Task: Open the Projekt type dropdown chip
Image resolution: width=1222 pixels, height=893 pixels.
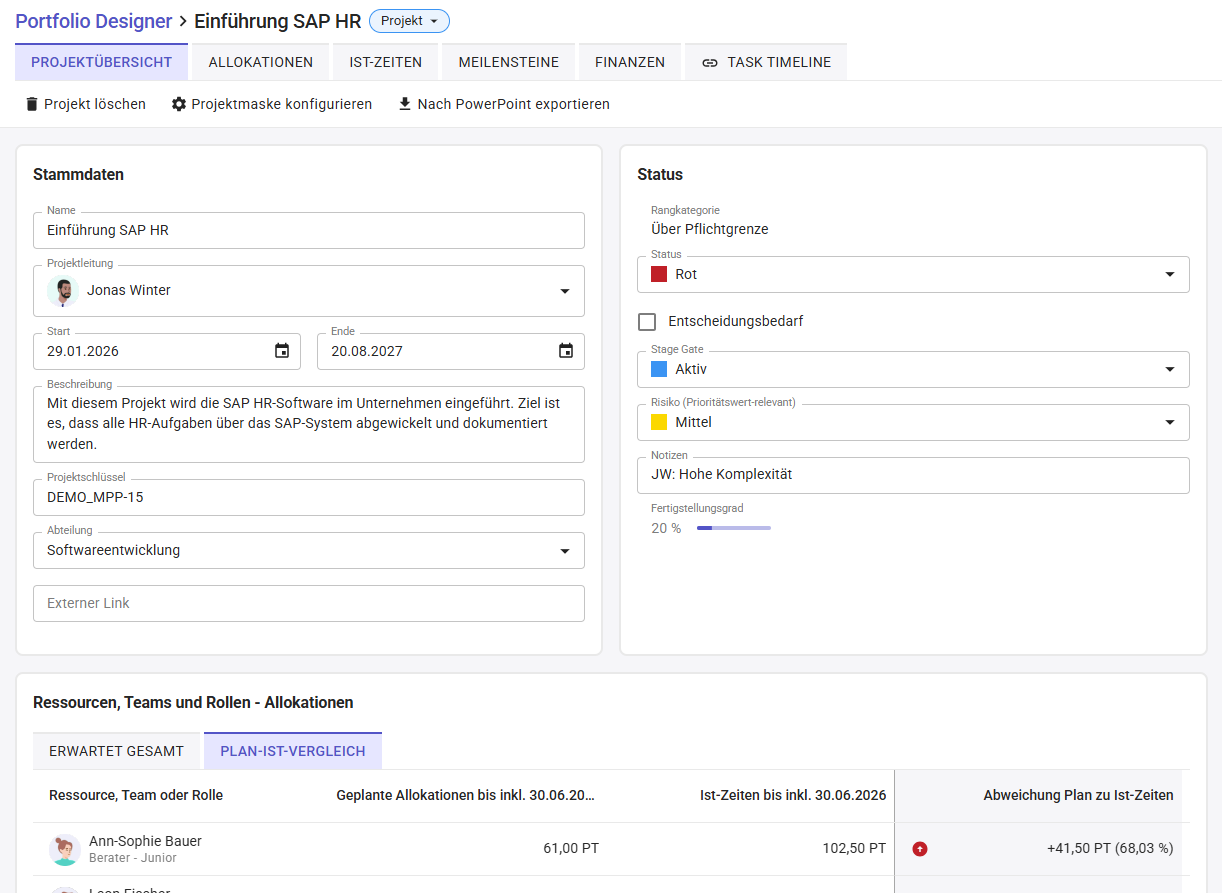Action: [x=409, y=21]
